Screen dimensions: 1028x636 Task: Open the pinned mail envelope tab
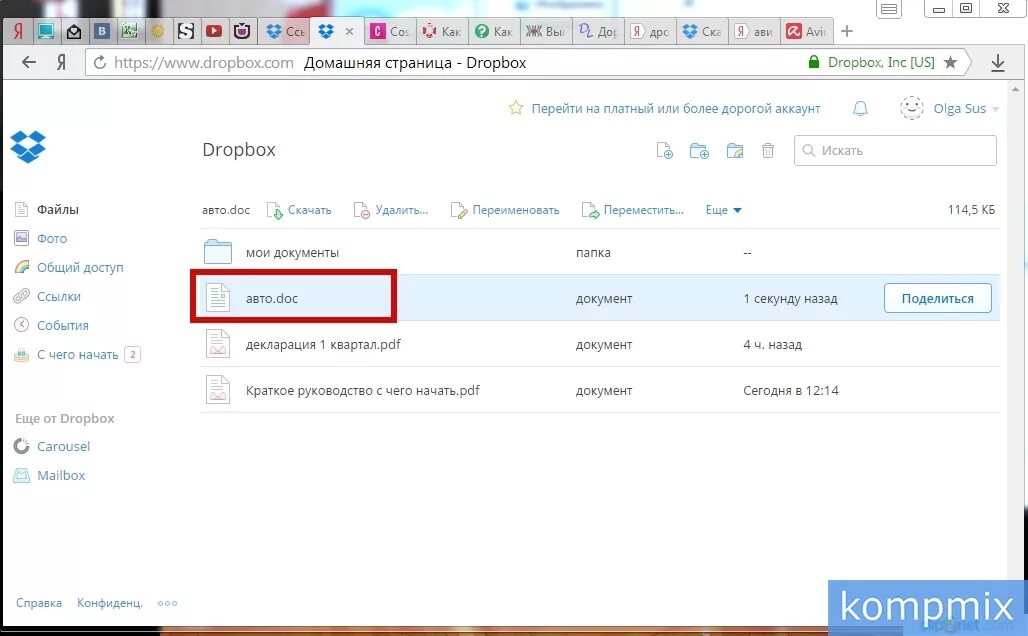click(x=74, y=31)
